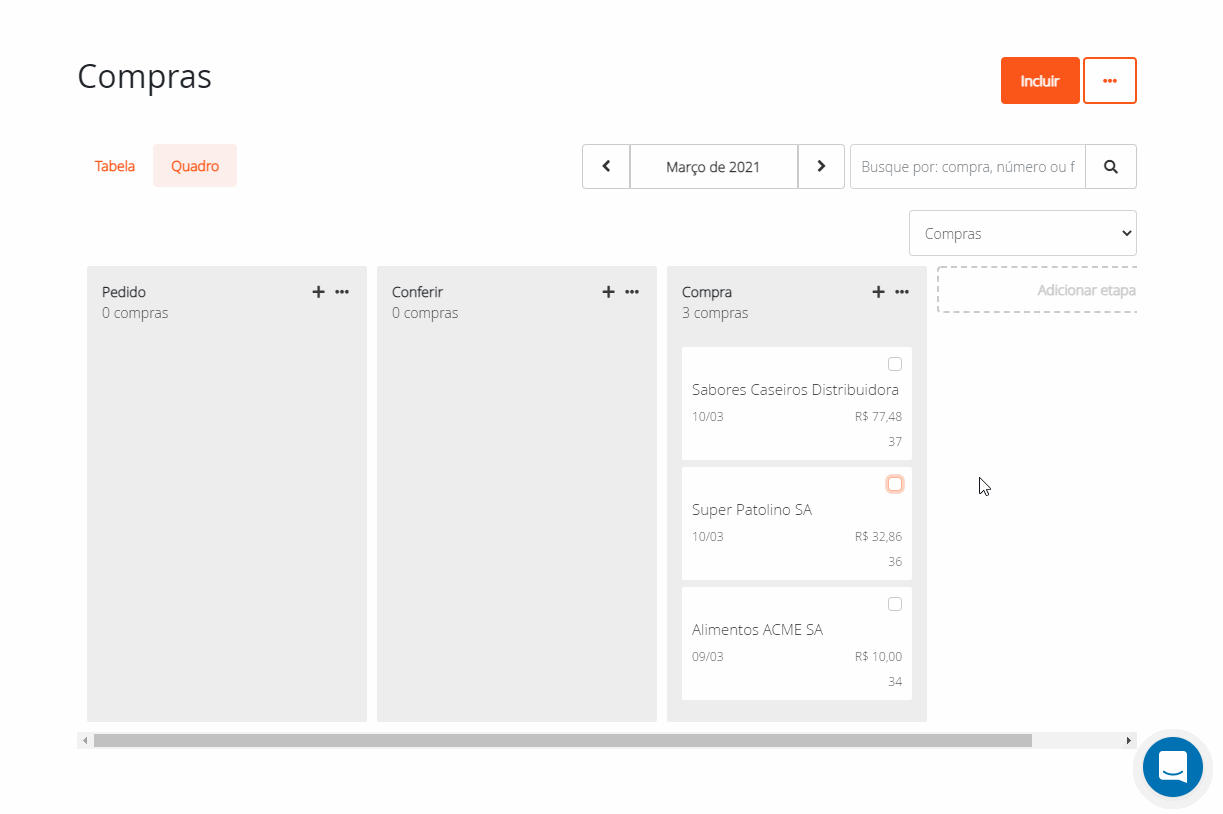Click the magnifying glass search icon
This screenshot has height=814, width=1223.
[1110, 167]
